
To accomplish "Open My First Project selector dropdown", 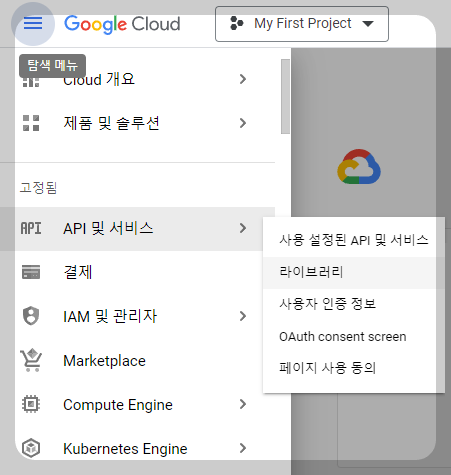I will pos(302,24).
